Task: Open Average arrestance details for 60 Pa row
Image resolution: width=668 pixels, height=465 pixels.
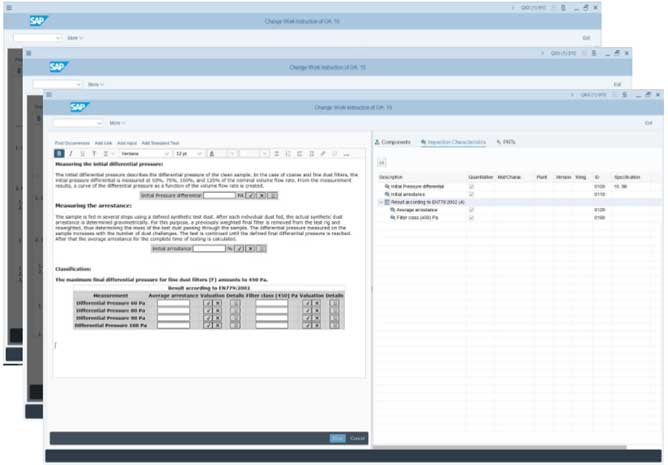Action: (235, 303)
